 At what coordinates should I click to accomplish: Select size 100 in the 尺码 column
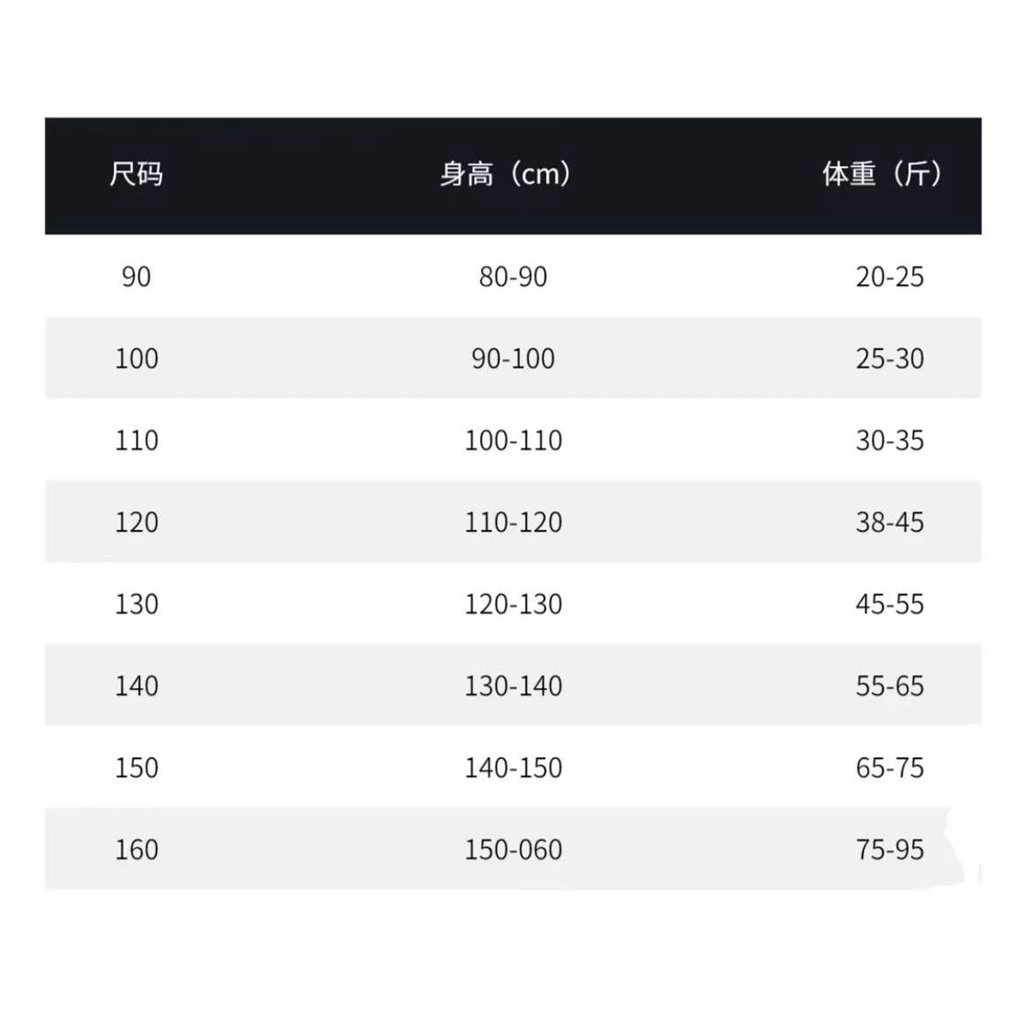[x=136, y=359]
